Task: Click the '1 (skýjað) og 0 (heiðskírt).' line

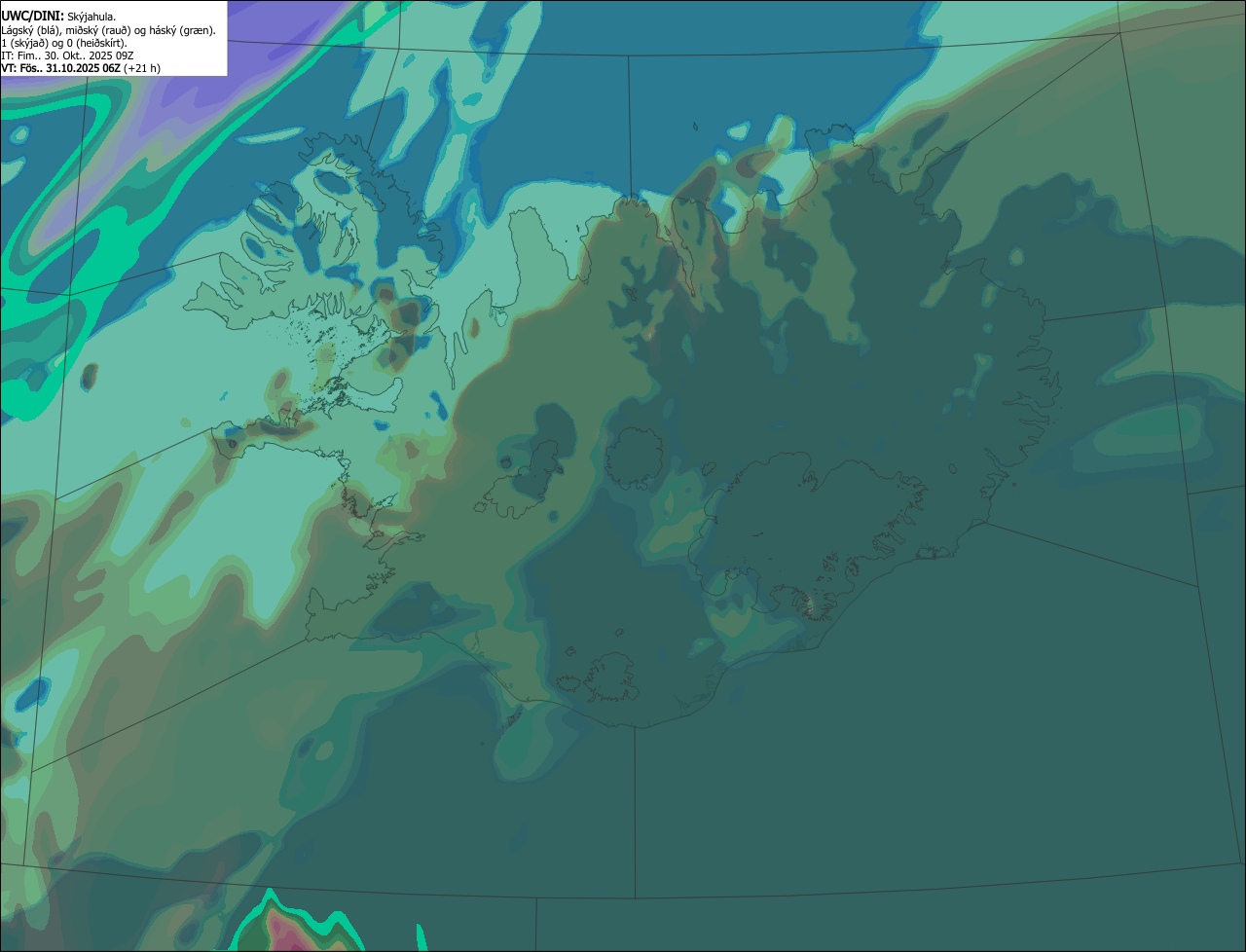Action: [x=64, y=43]
